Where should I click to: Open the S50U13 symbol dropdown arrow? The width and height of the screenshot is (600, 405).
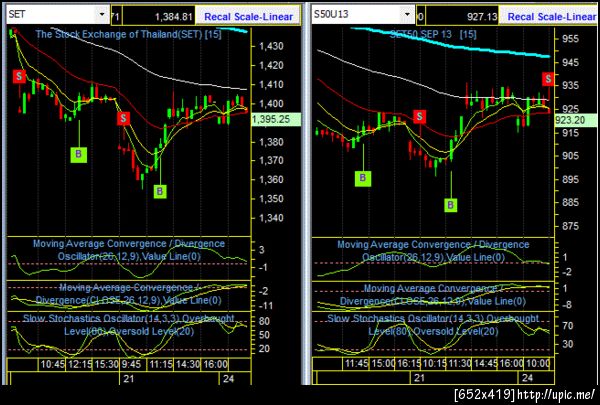407,15
